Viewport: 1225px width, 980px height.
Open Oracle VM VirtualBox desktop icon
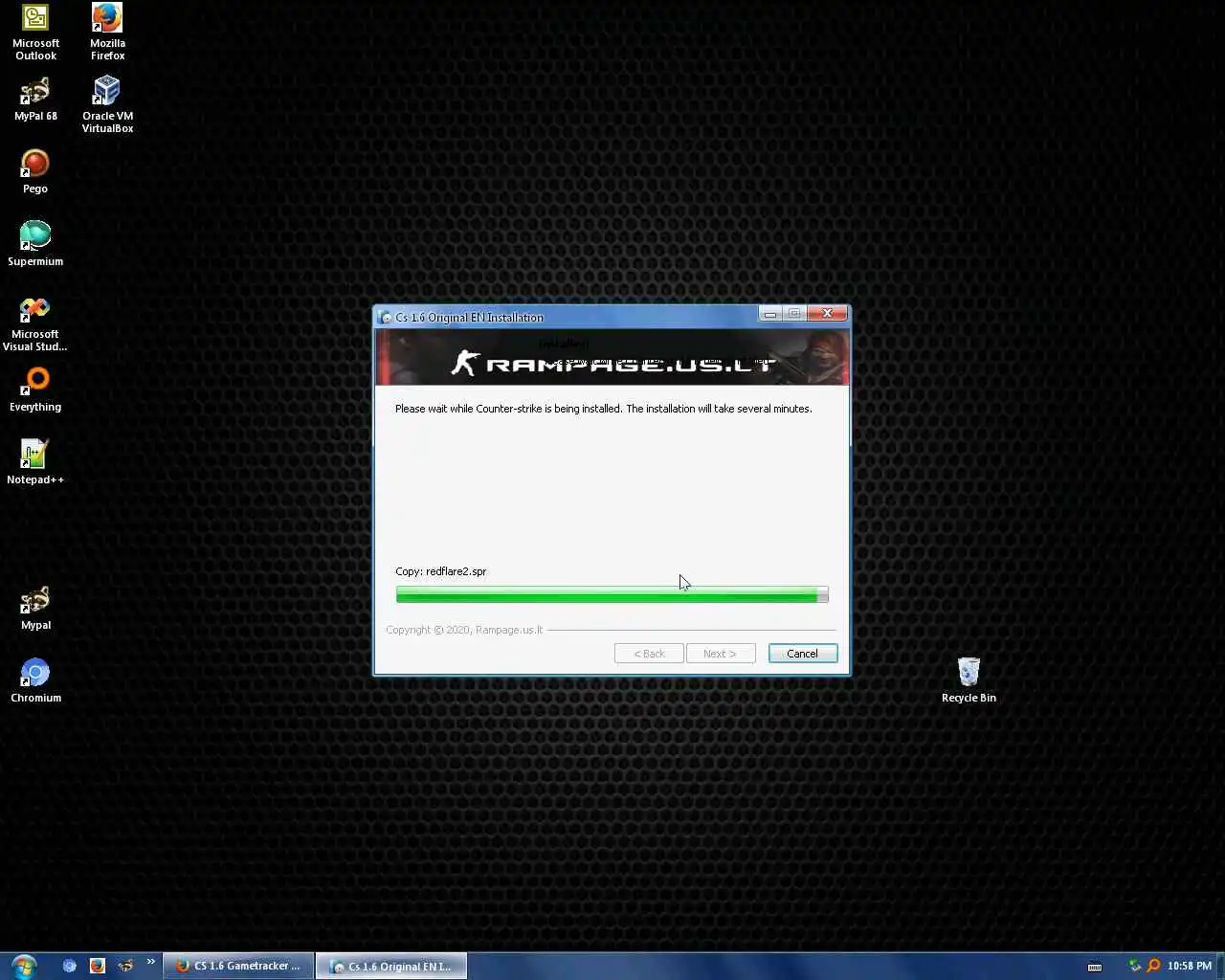tap(107, 105)
